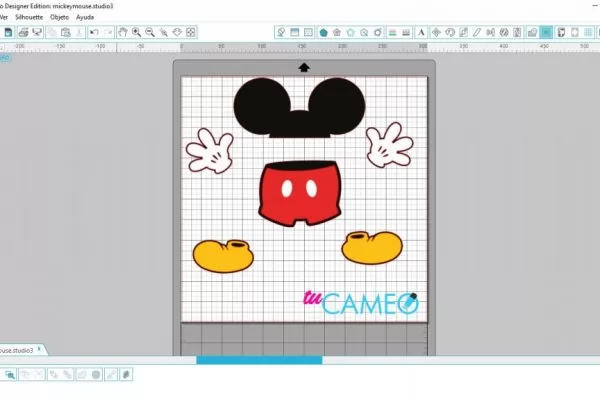Click the window-shaped icon in top-right toolbar

[295, 33]
